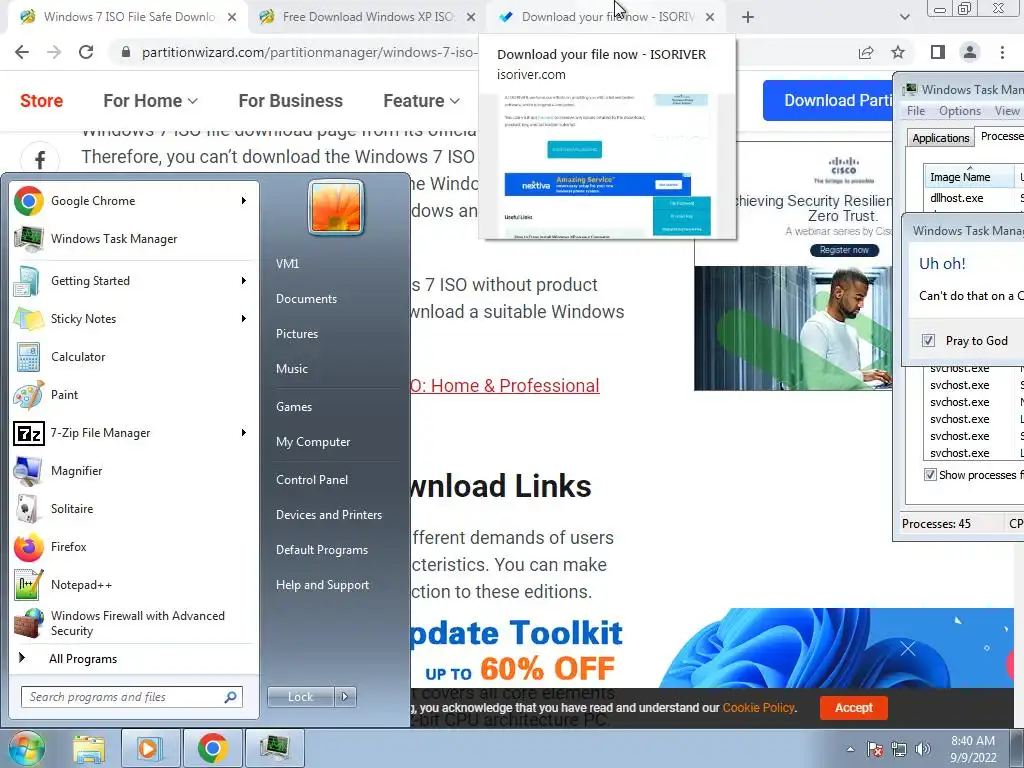Bookmark this page with star icon
The image size is (1024, 768).
coord(898,52)
